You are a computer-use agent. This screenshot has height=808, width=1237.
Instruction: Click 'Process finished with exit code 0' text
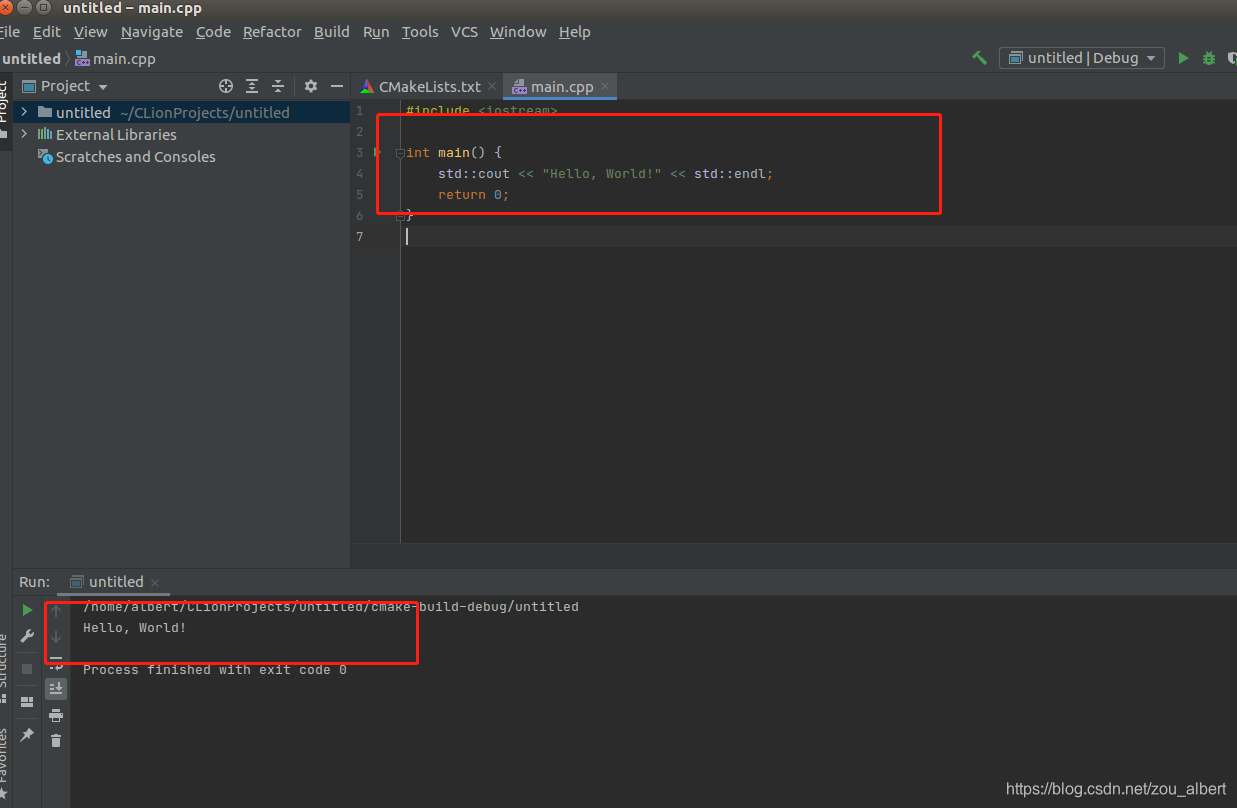(x=215, y=670)
